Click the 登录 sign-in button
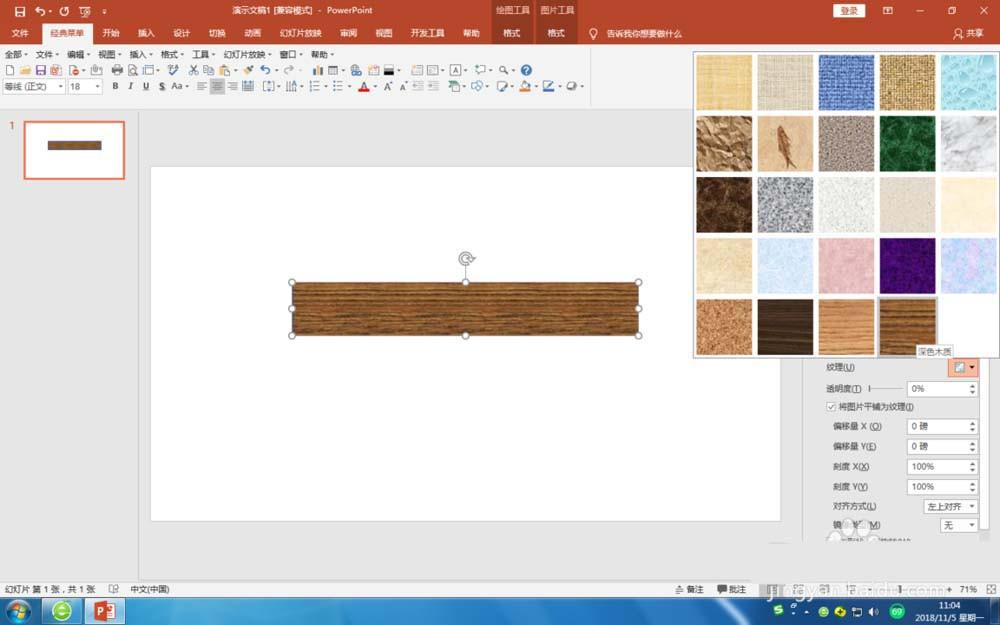The image size is (1000, 625). 849,11
